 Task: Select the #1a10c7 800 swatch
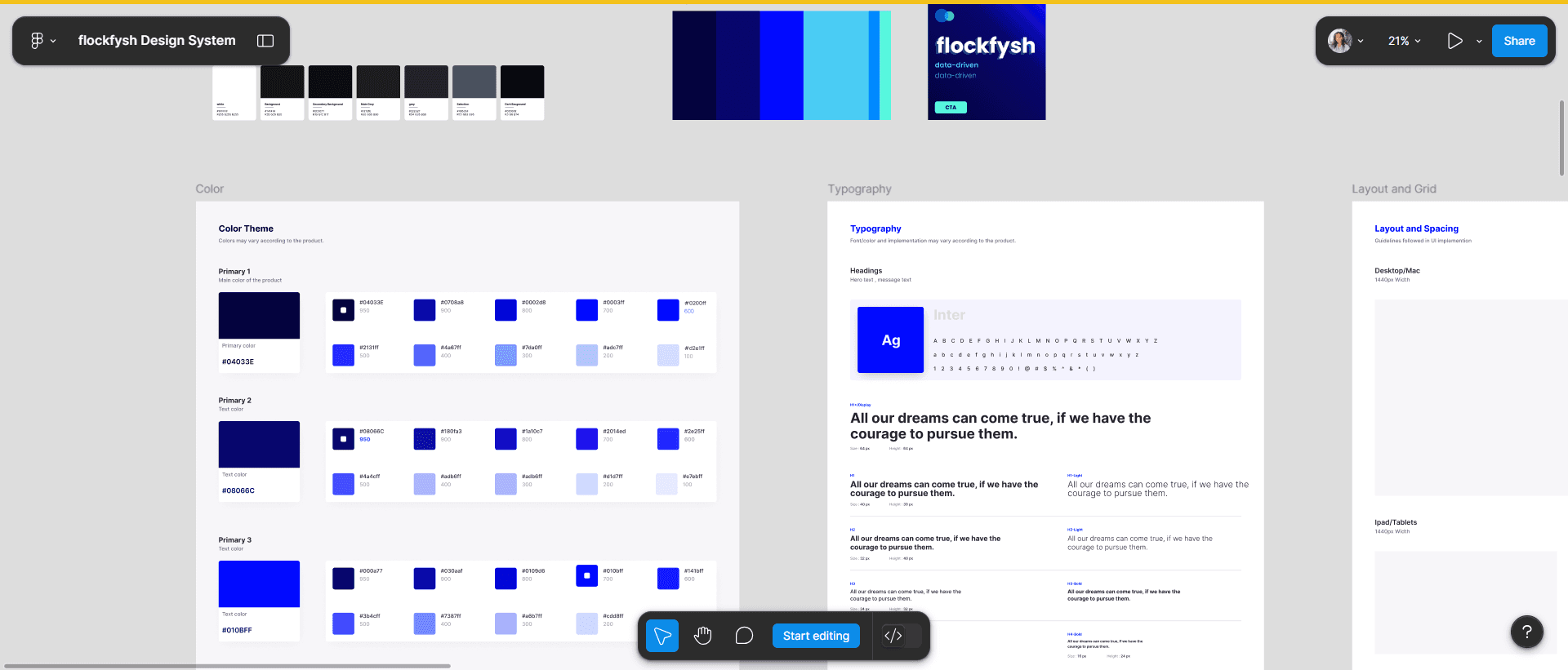pyautogui.click(x=506, y=439)
